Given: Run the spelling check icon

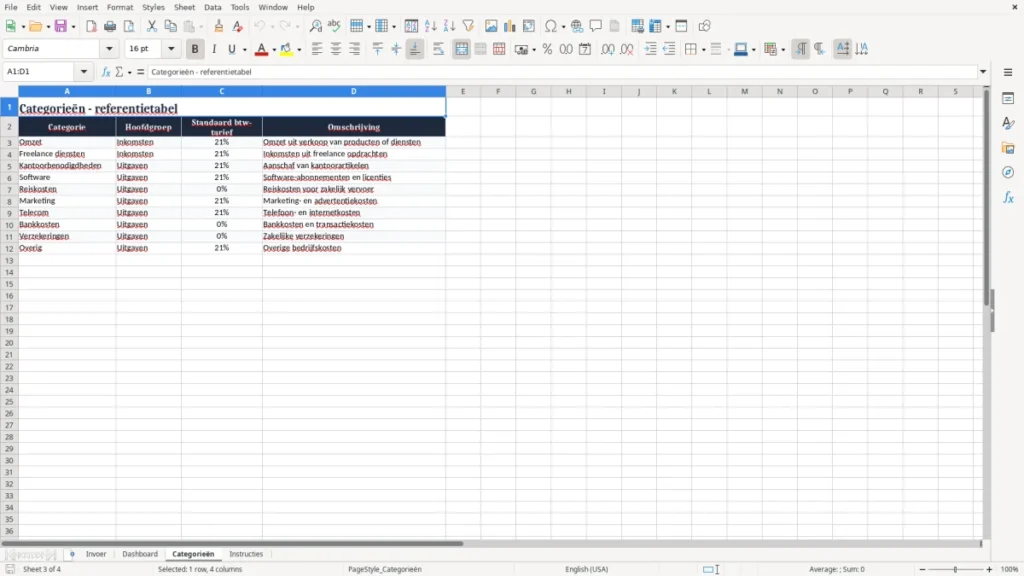Looking at the screenshot, I should (x=334, y=26).
